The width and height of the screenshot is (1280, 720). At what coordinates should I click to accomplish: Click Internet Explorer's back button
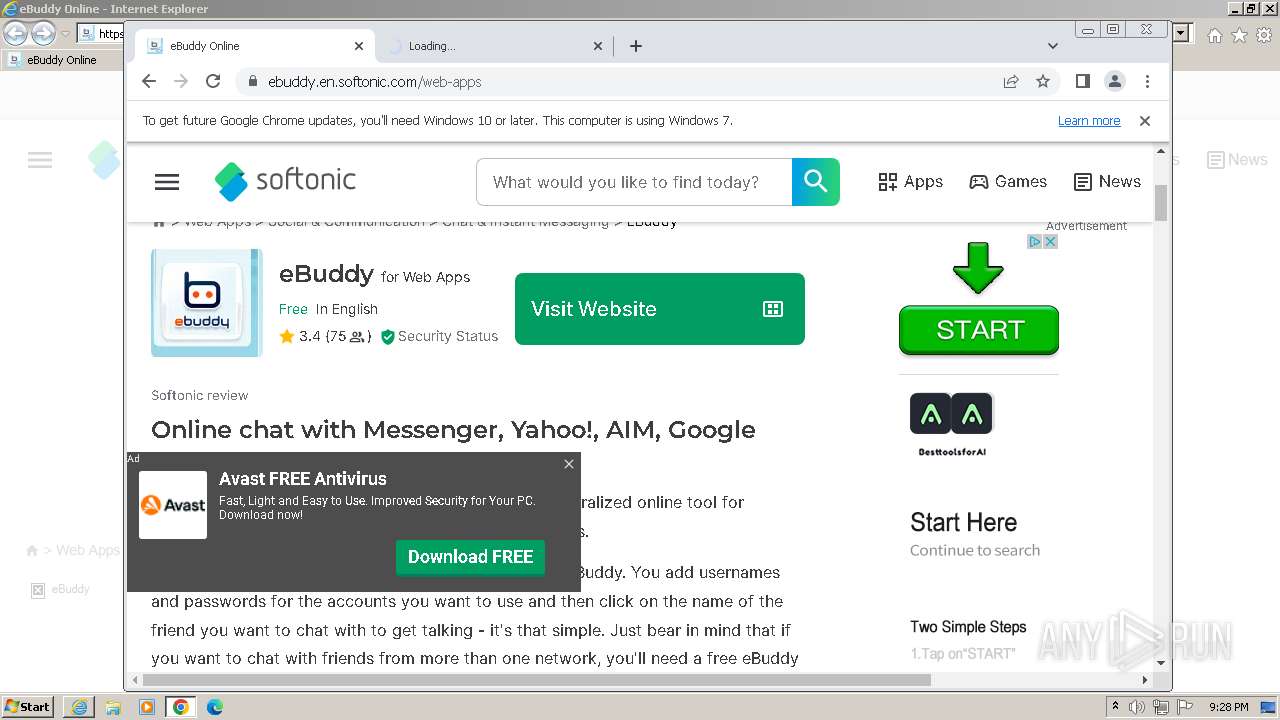[x=15, y=34]
